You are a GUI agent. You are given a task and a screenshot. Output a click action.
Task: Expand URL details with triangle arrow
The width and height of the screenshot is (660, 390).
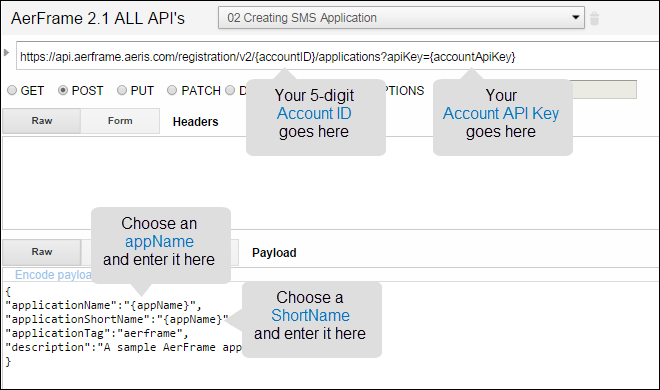[x=6, y=53]
